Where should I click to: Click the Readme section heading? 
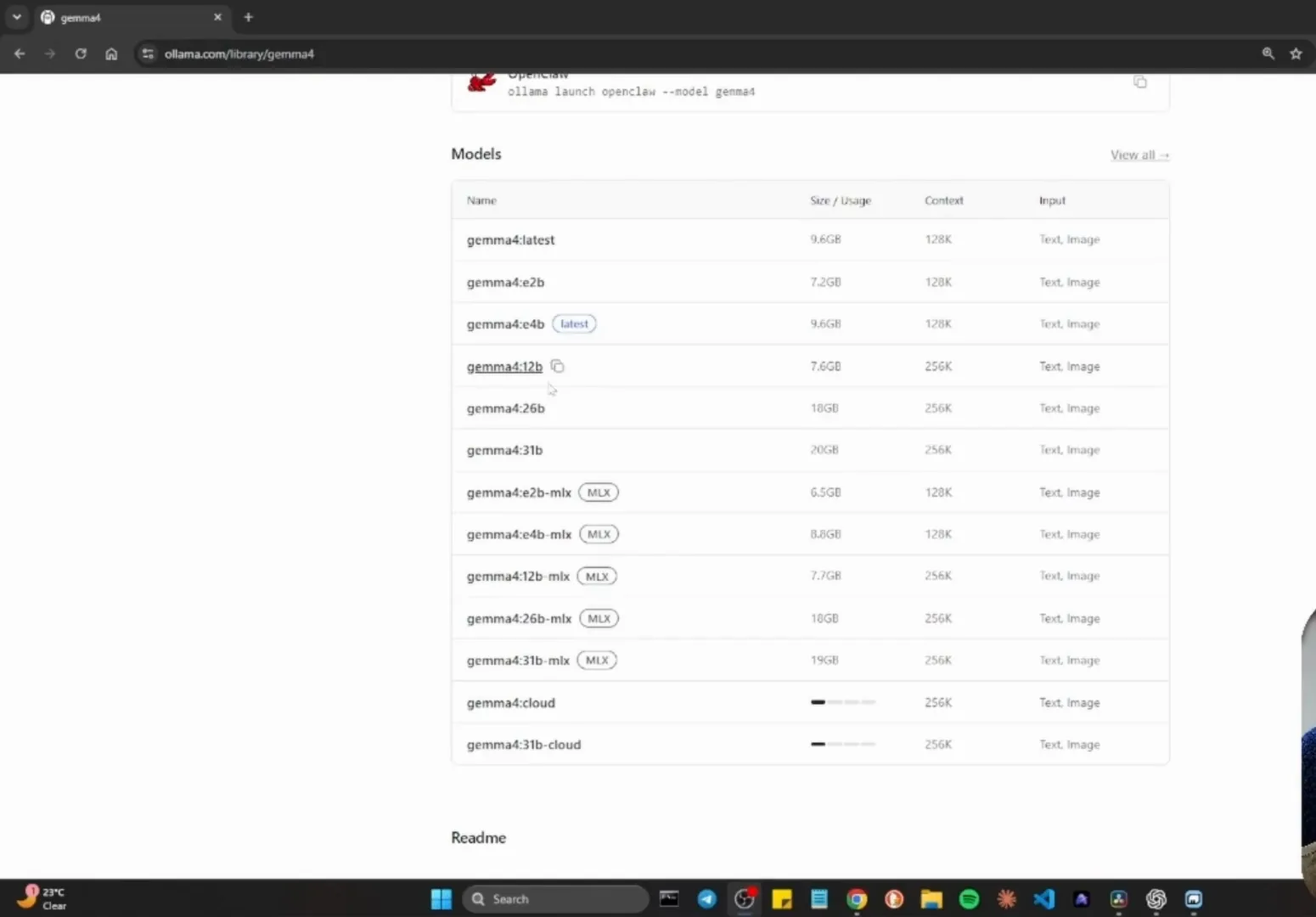[478, 837]
